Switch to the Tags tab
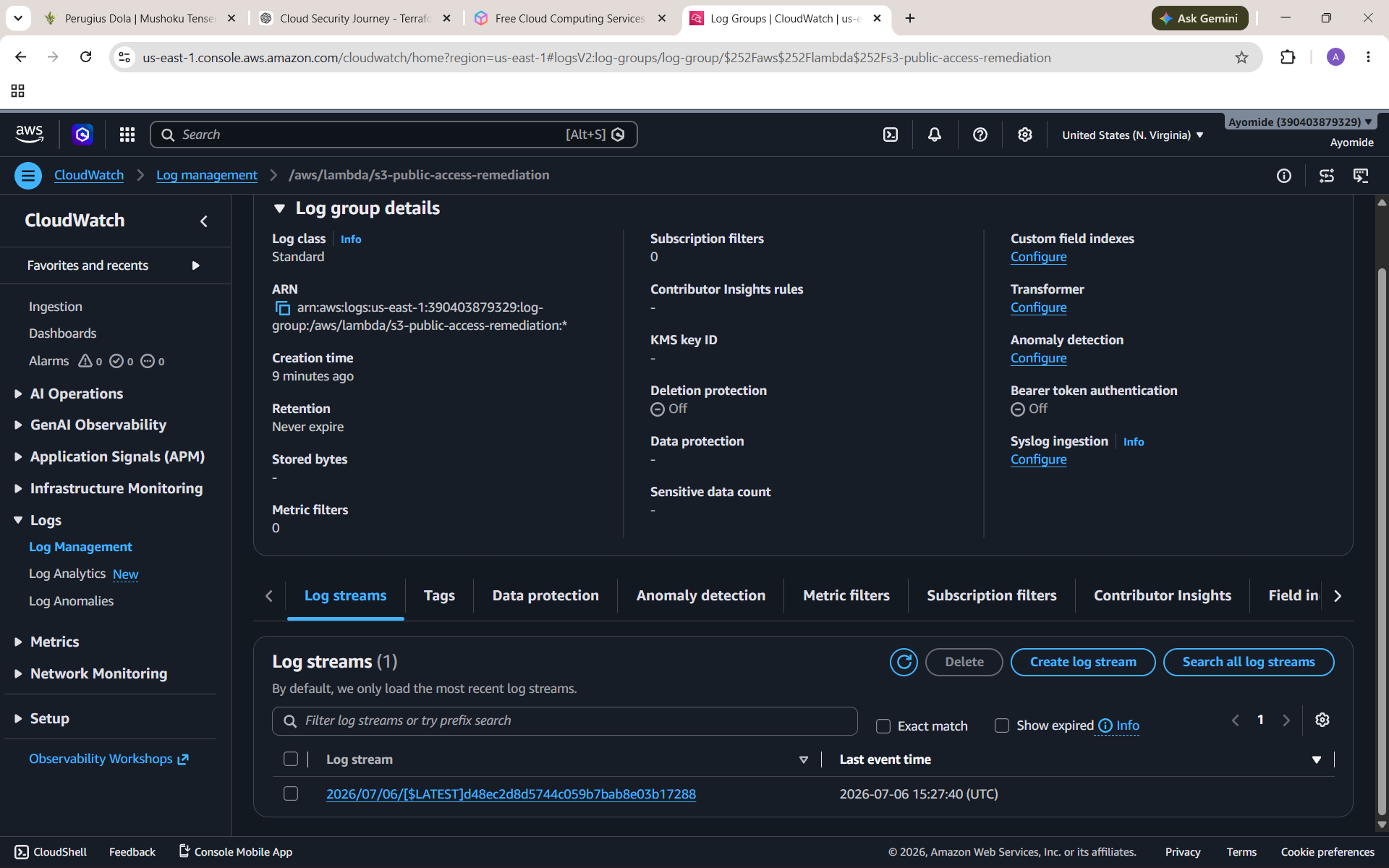 tap(439, 595)
